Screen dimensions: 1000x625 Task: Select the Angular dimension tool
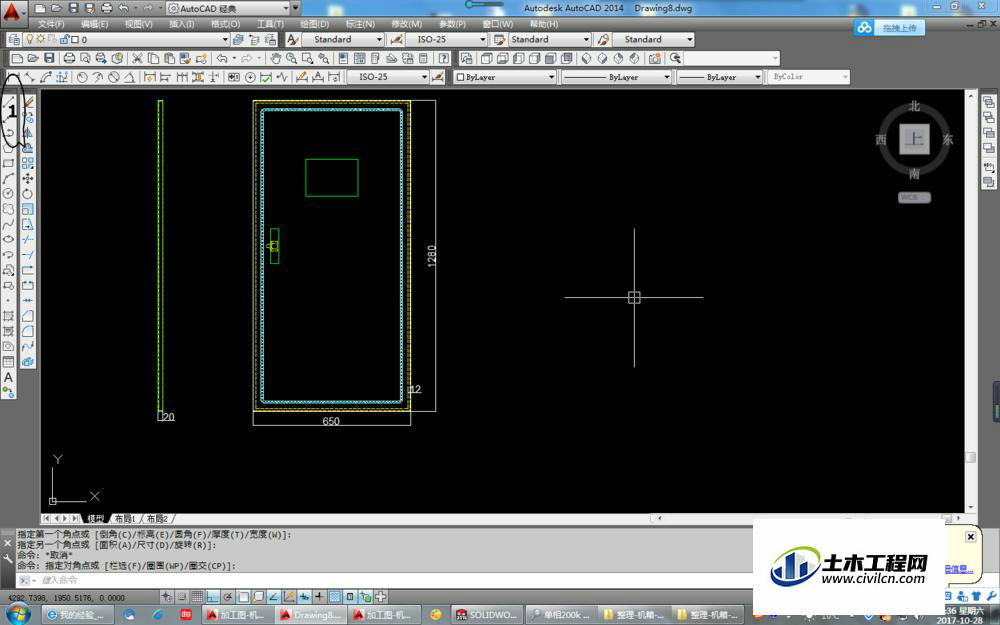pos(129,77)
